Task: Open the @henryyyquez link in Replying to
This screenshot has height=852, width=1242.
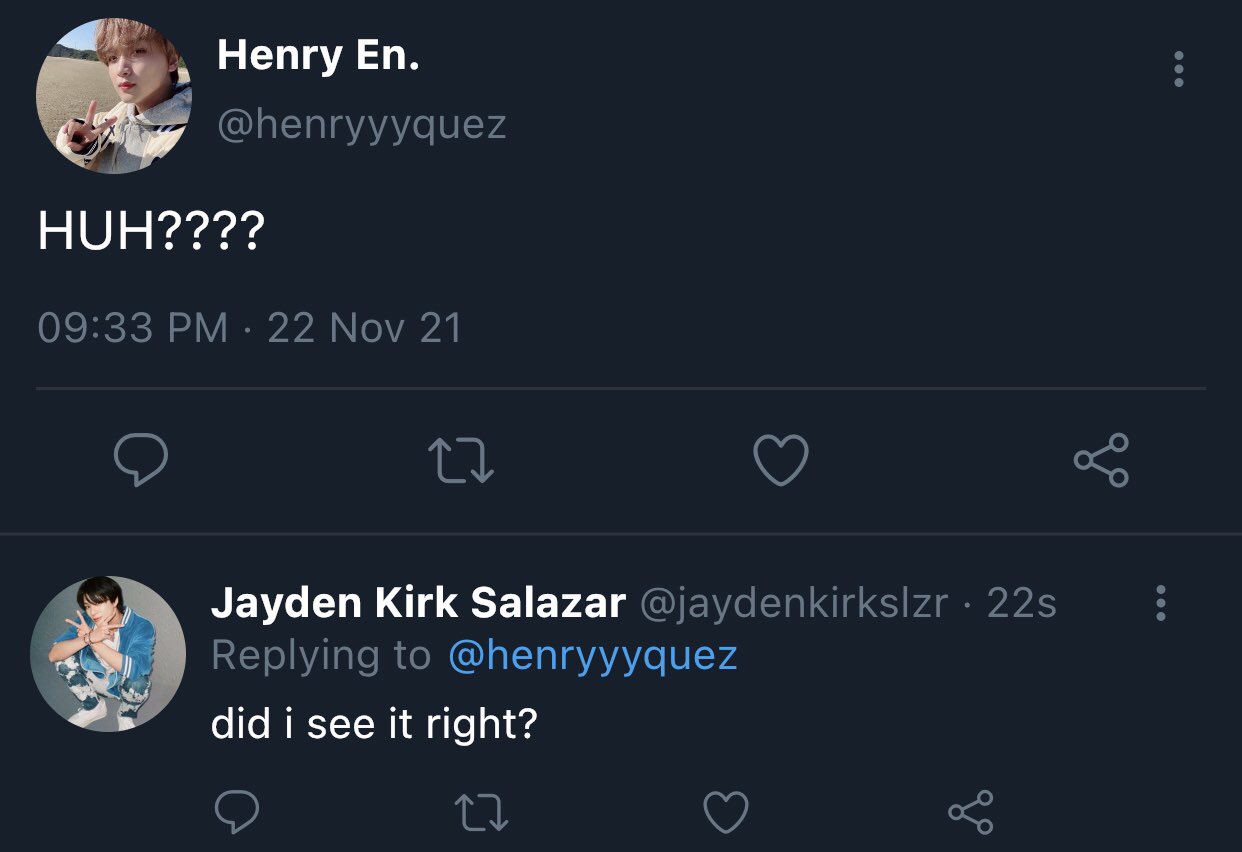Action: click(592, 656)
